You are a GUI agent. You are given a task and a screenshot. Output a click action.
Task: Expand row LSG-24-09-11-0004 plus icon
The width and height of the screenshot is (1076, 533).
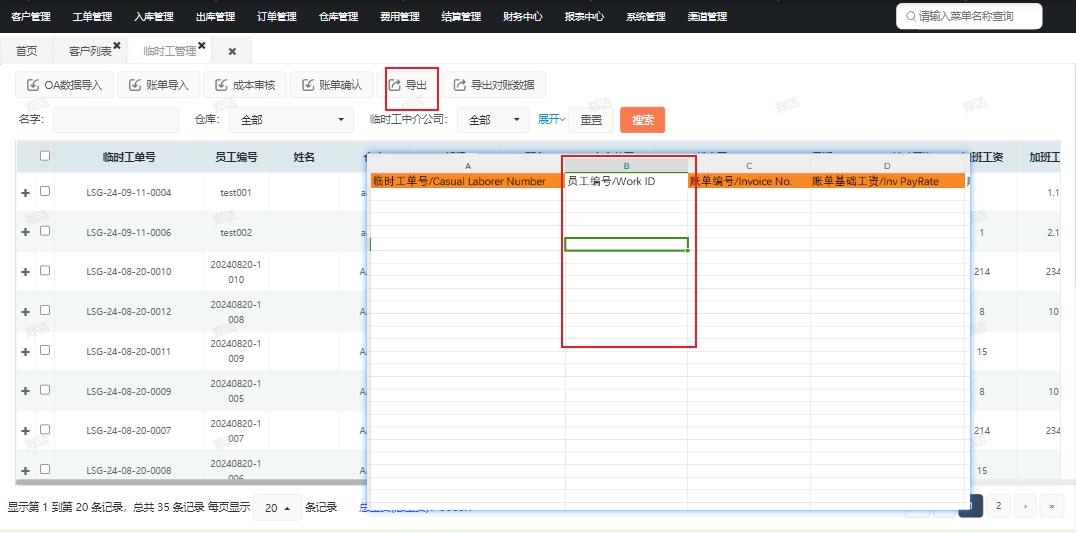pyautogui.click(x=25, y=193)
